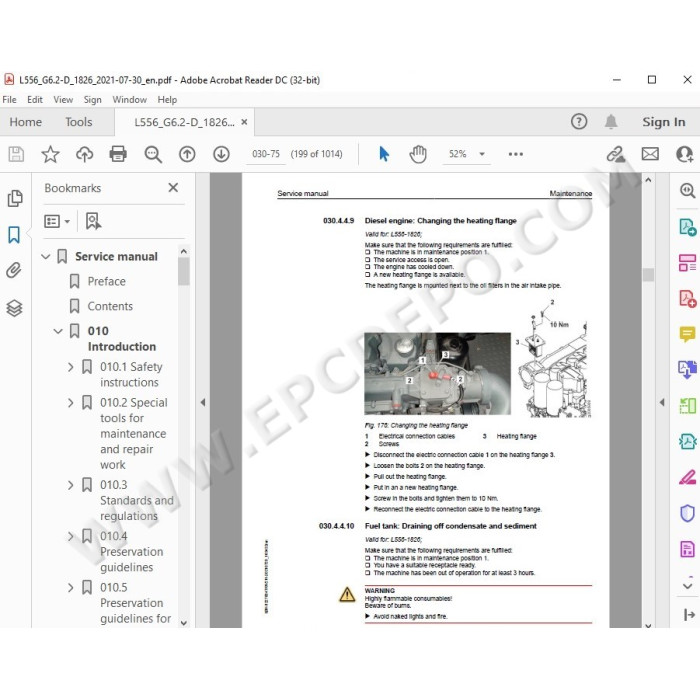Viewport: 700px width, 700px height.
Task: Go to previous page arrow icon
Action: (187, 154)
